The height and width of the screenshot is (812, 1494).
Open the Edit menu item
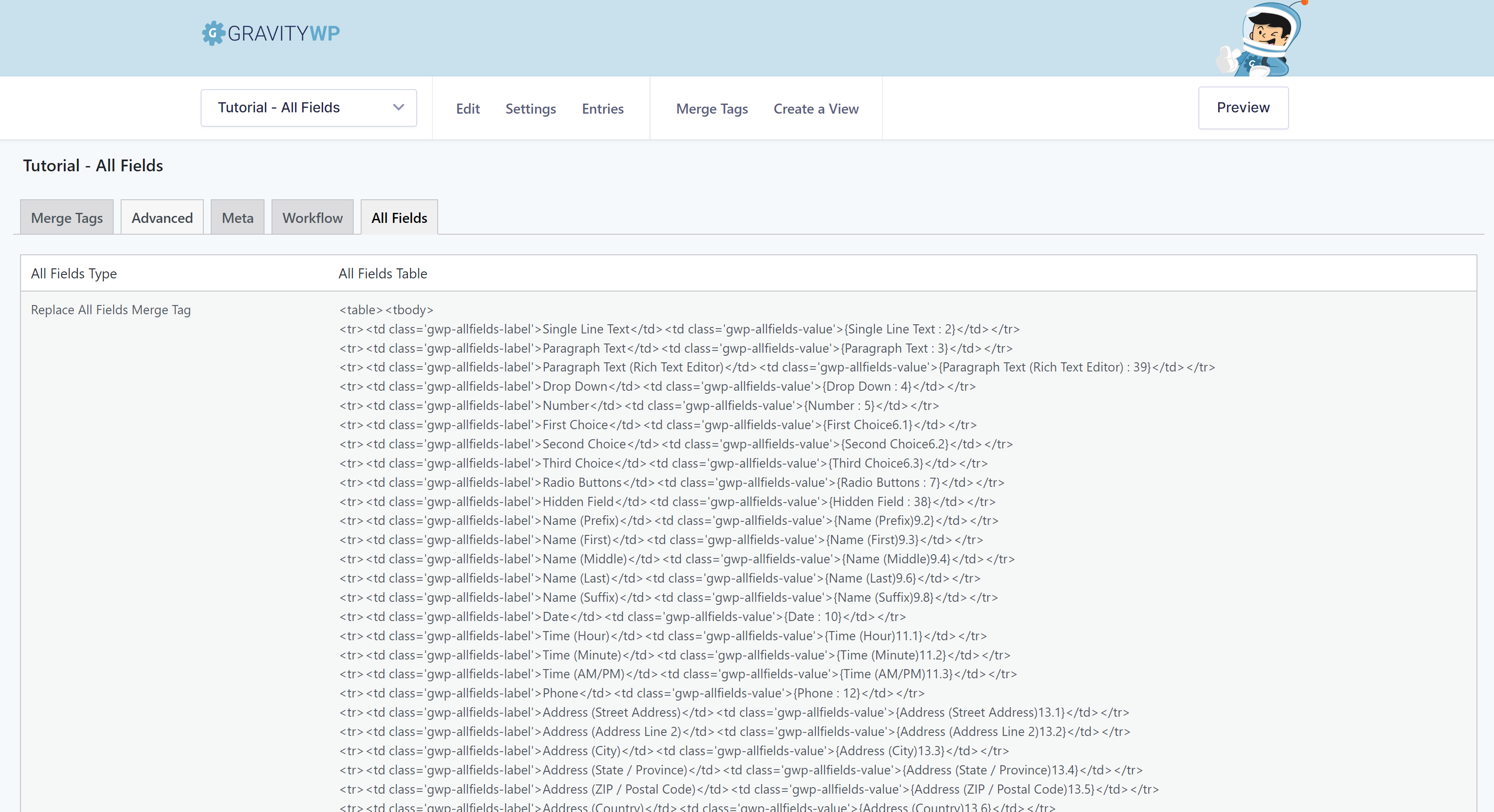pyautogui.click(x=467, y=109)
